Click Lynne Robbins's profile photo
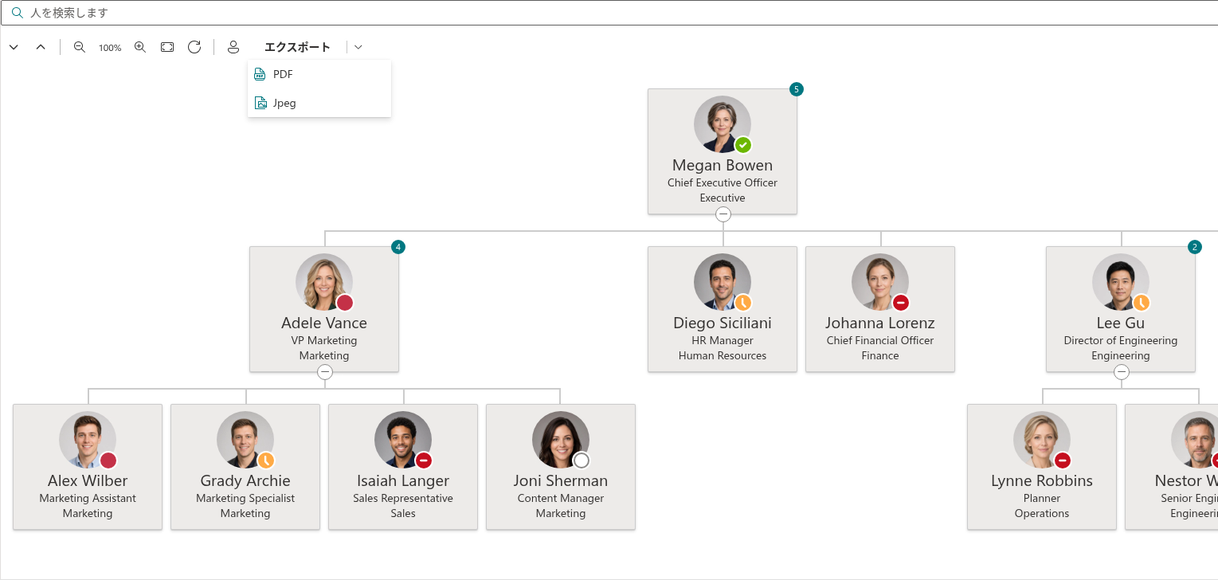The height and width of the screenshot is (580, 1218). click(1041, 440)
